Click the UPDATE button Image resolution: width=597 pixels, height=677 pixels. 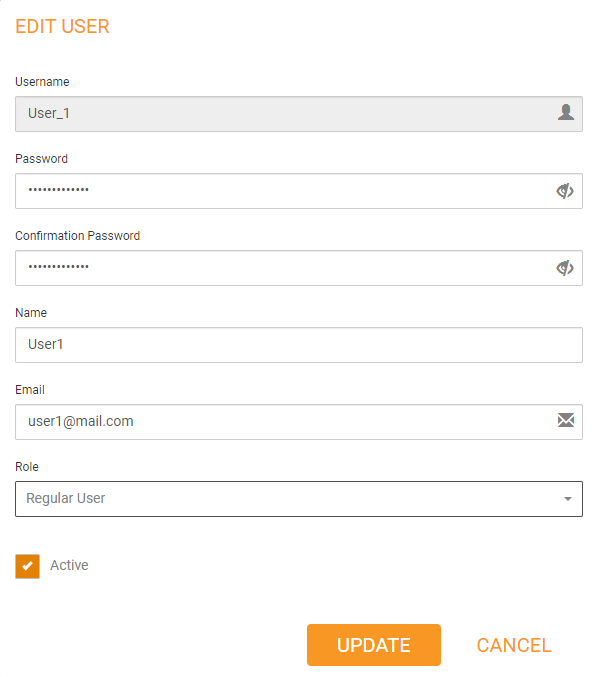coord(374,645)
